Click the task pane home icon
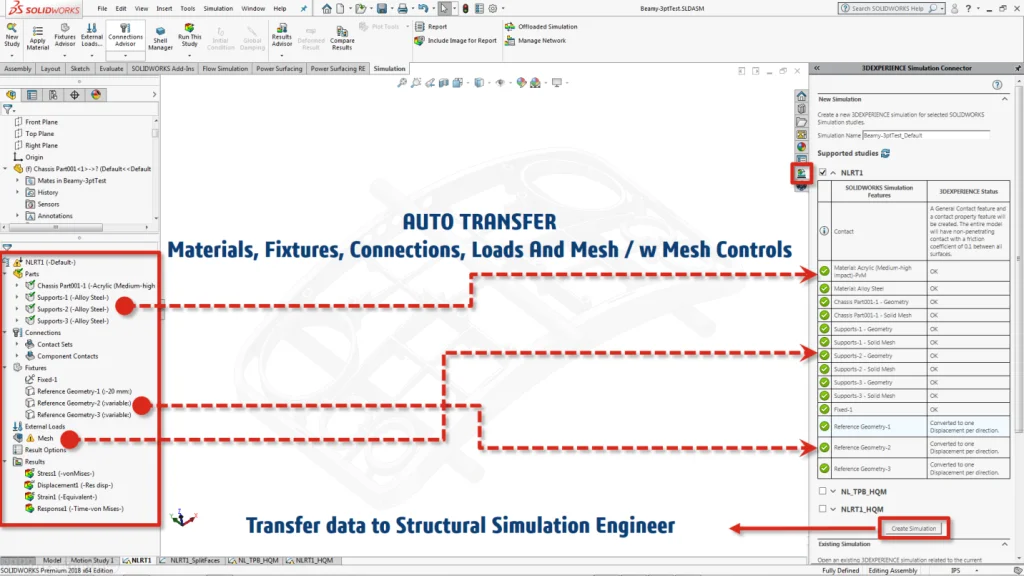Viewport: 1024px width, 576px height. point(801,96)
